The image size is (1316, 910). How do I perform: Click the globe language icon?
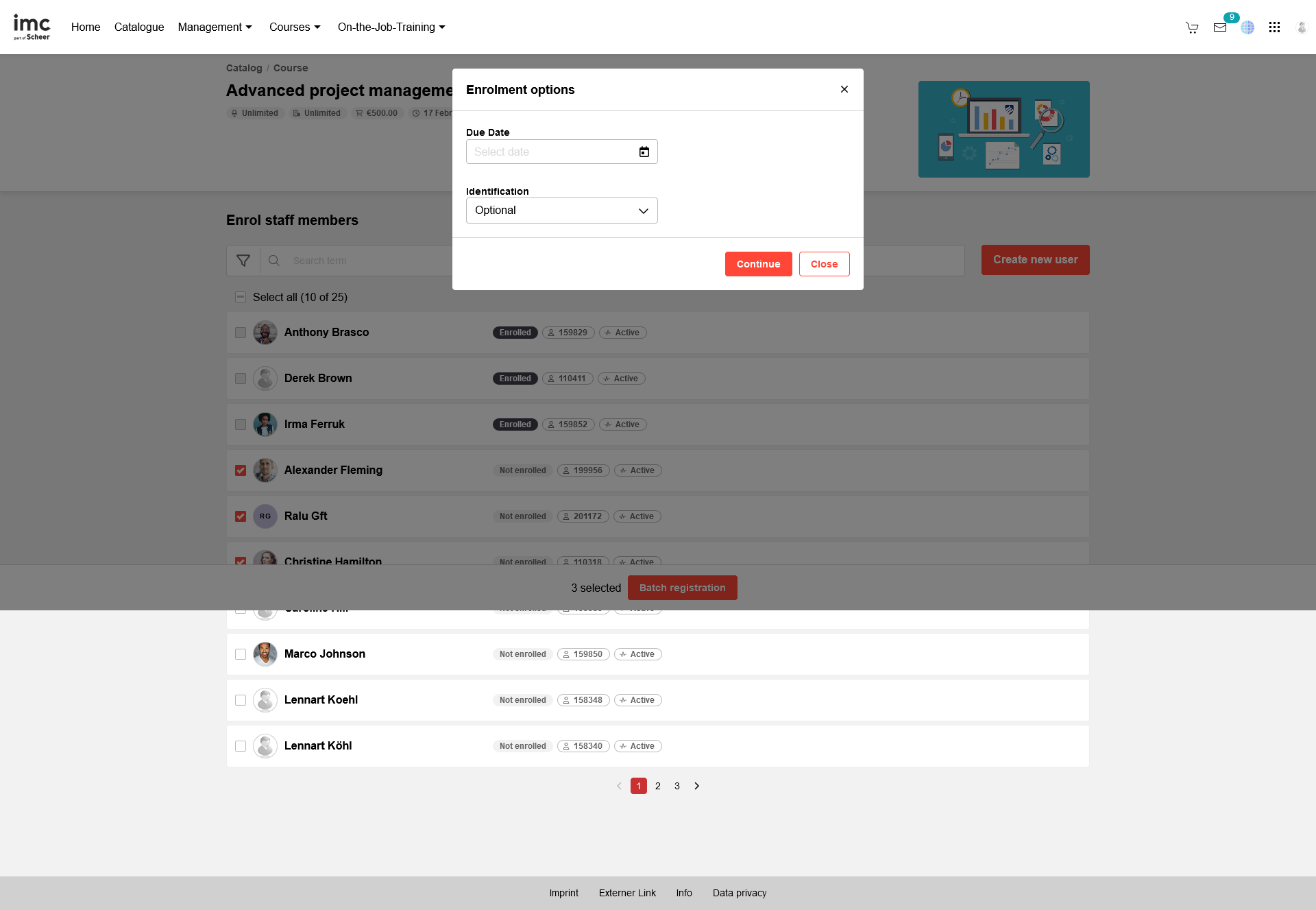tap(1247, 27)
